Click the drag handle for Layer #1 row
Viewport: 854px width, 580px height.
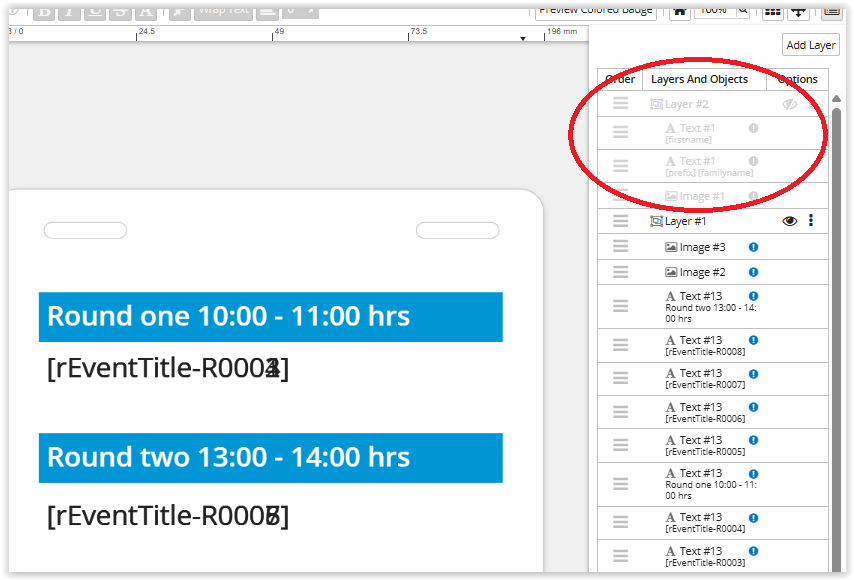[620, 221]
